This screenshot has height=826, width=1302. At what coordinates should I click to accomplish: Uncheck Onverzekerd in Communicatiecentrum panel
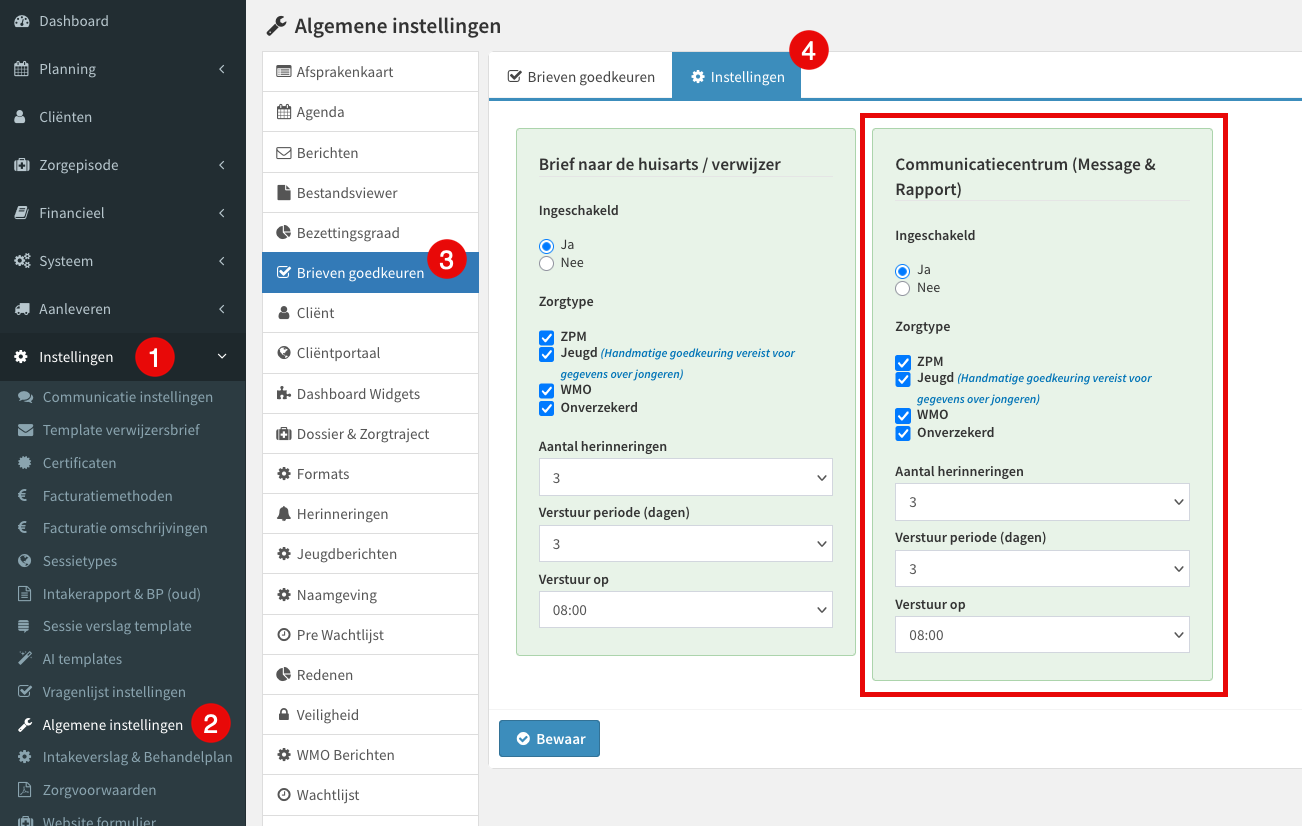[903, 433]
